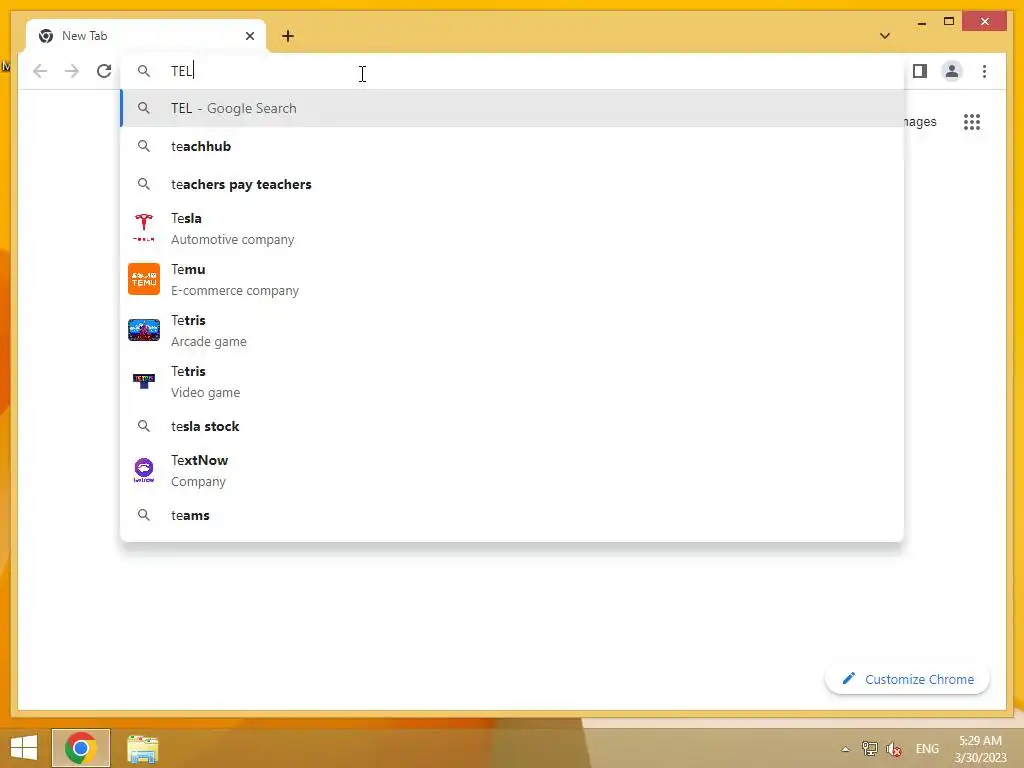Open File Explorer from the taskbar

[x=142, y=748]
